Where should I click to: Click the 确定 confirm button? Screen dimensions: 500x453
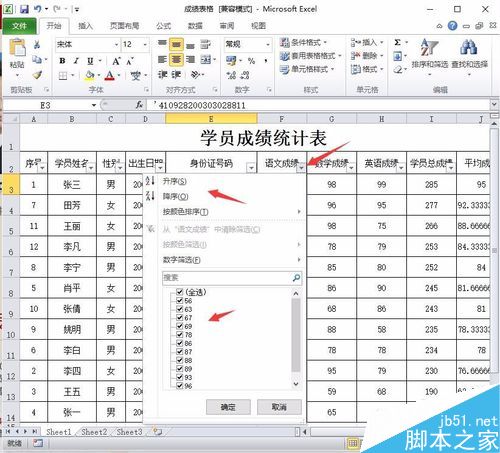228,407
